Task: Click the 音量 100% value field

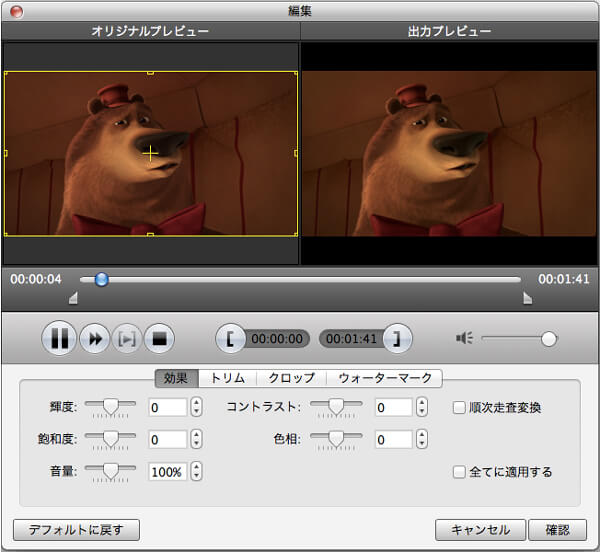Action: pos(168,472)
